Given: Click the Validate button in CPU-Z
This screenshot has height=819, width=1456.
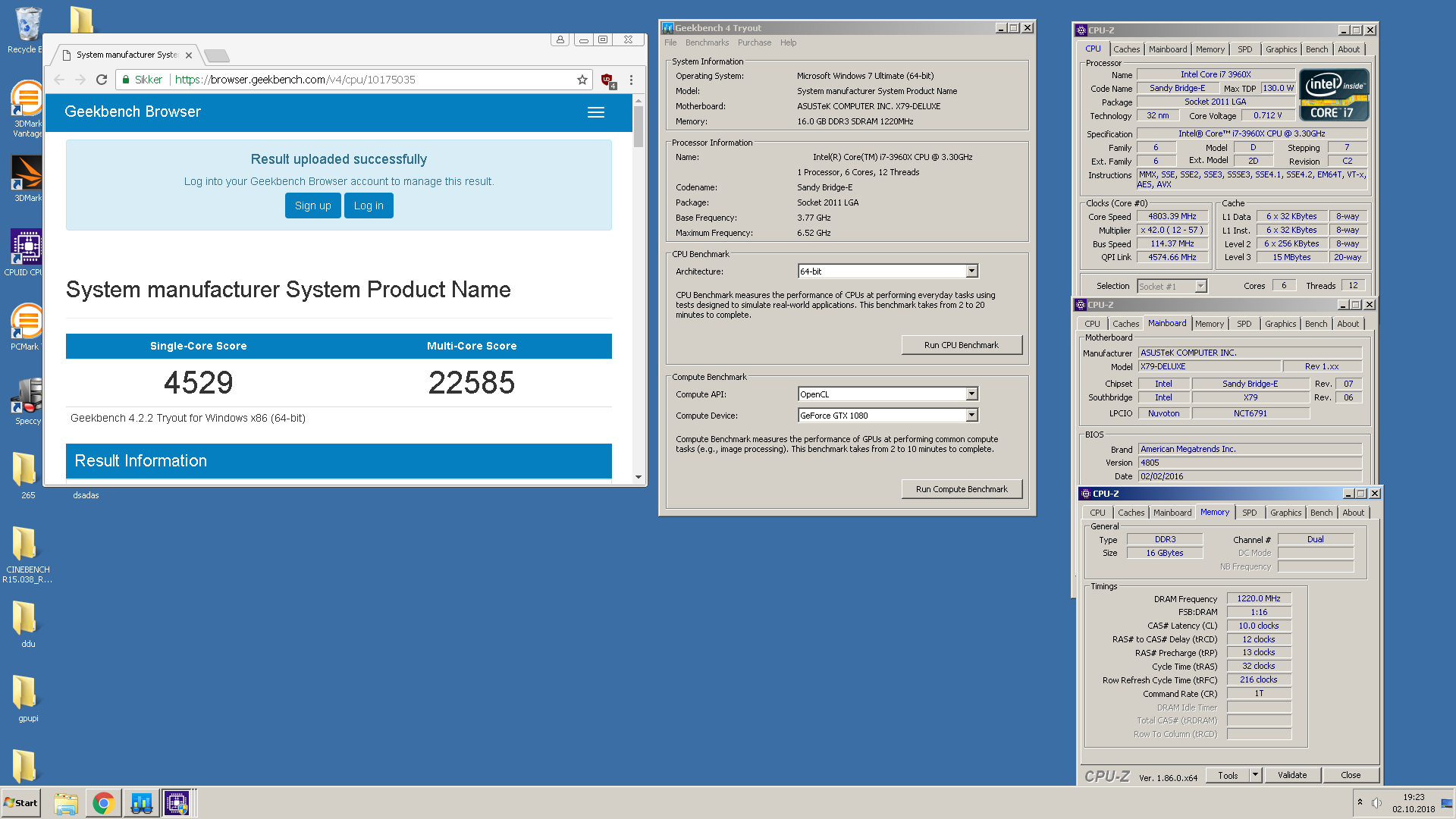Looking at the screenshot, I should (x=1291, y=775).
